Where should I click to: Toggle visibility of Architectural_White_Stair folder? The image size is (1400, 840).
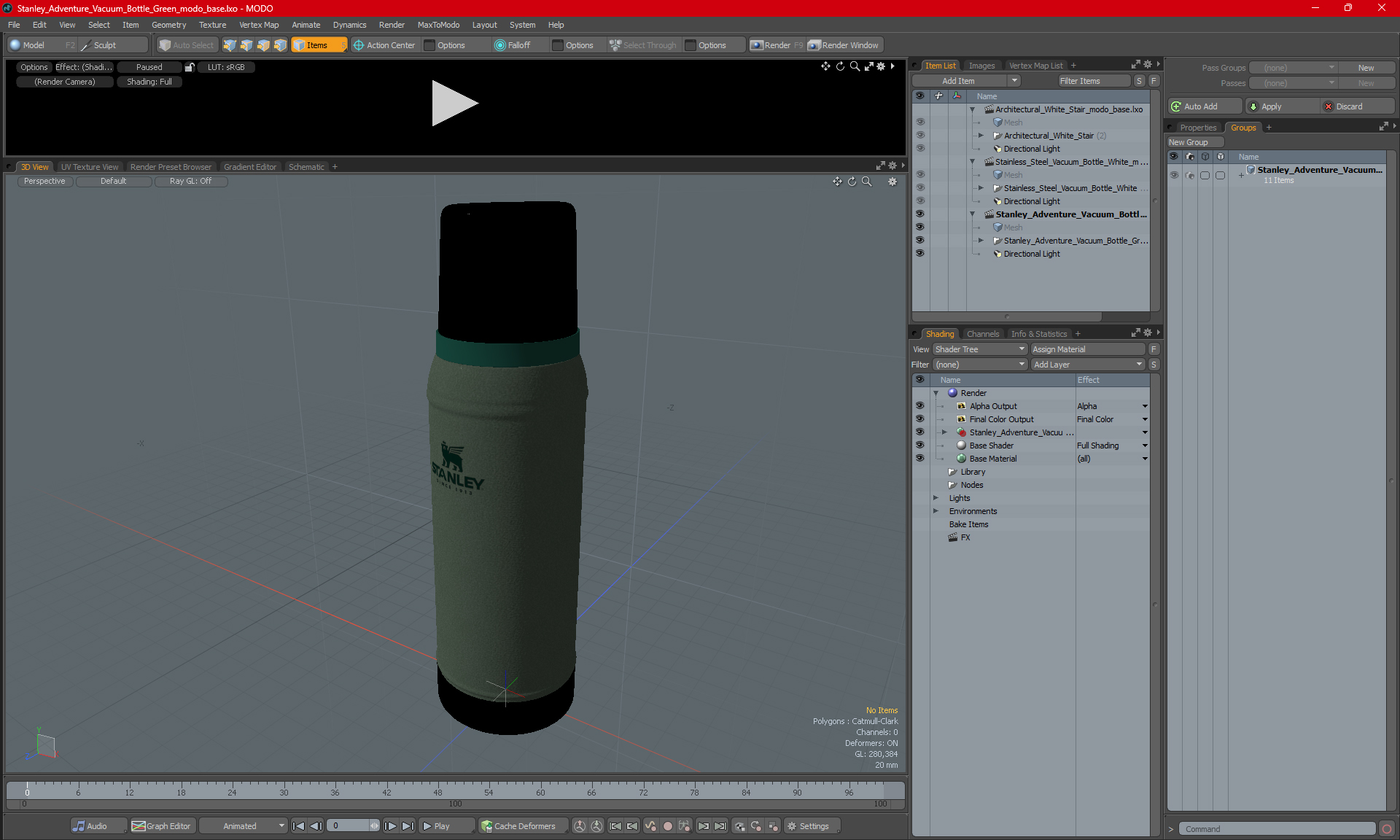[919, 136]
